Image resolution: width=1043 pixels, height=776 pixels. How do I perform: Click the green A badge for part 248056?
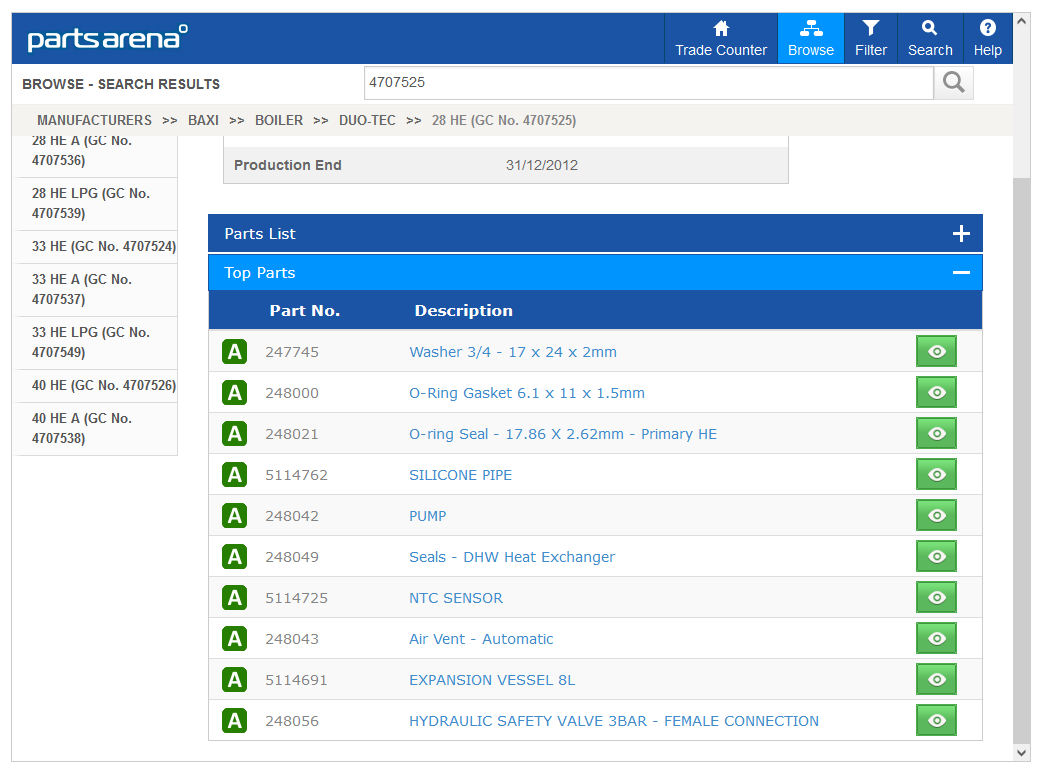[x=234, y=720]
